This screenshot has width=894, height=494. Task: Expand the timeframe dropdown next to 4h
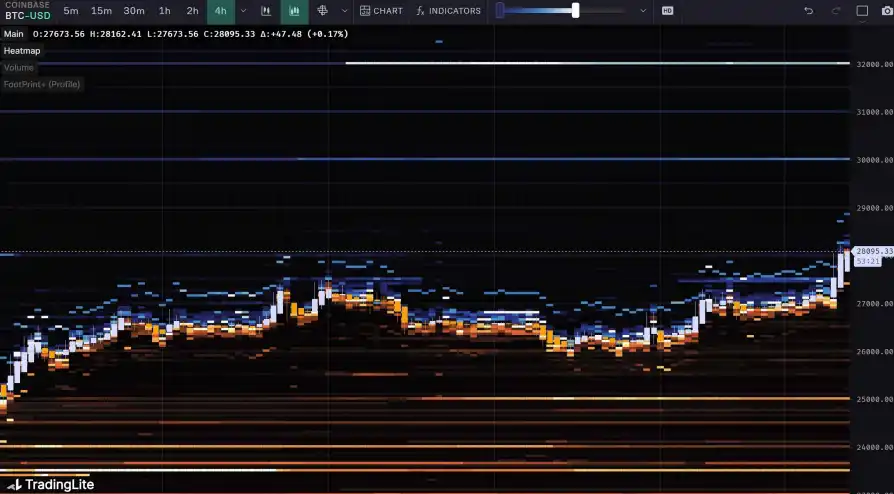point(243,11)
